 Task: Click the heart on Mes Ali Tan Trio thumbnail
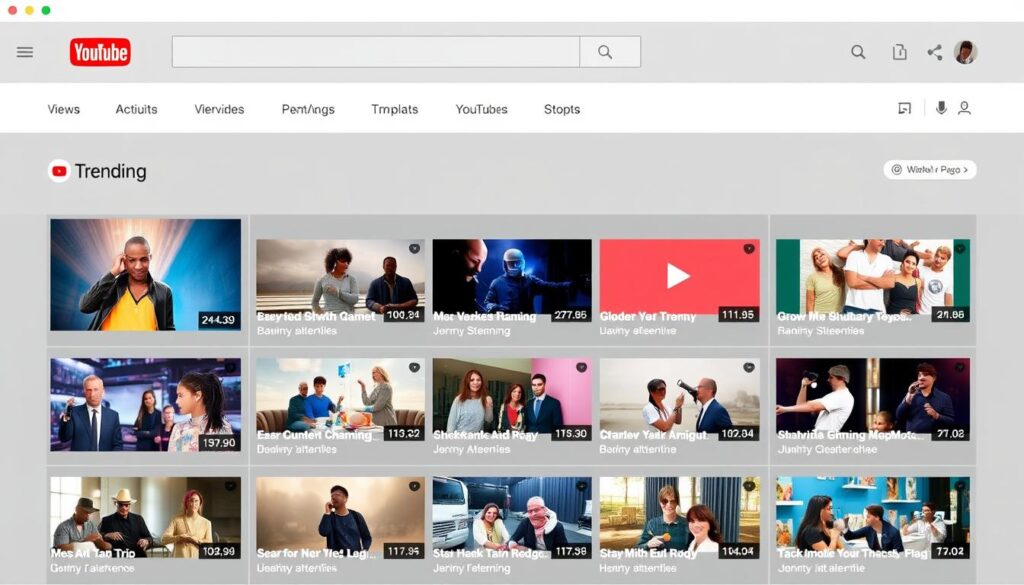231,486
